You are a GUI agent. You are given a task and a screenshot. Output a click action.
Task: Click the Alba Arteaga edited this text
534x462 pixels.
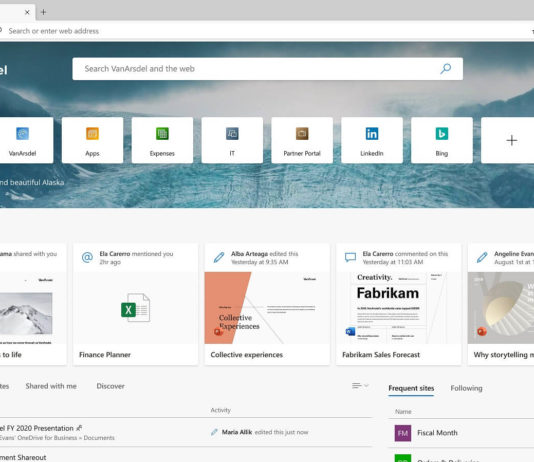264,254
